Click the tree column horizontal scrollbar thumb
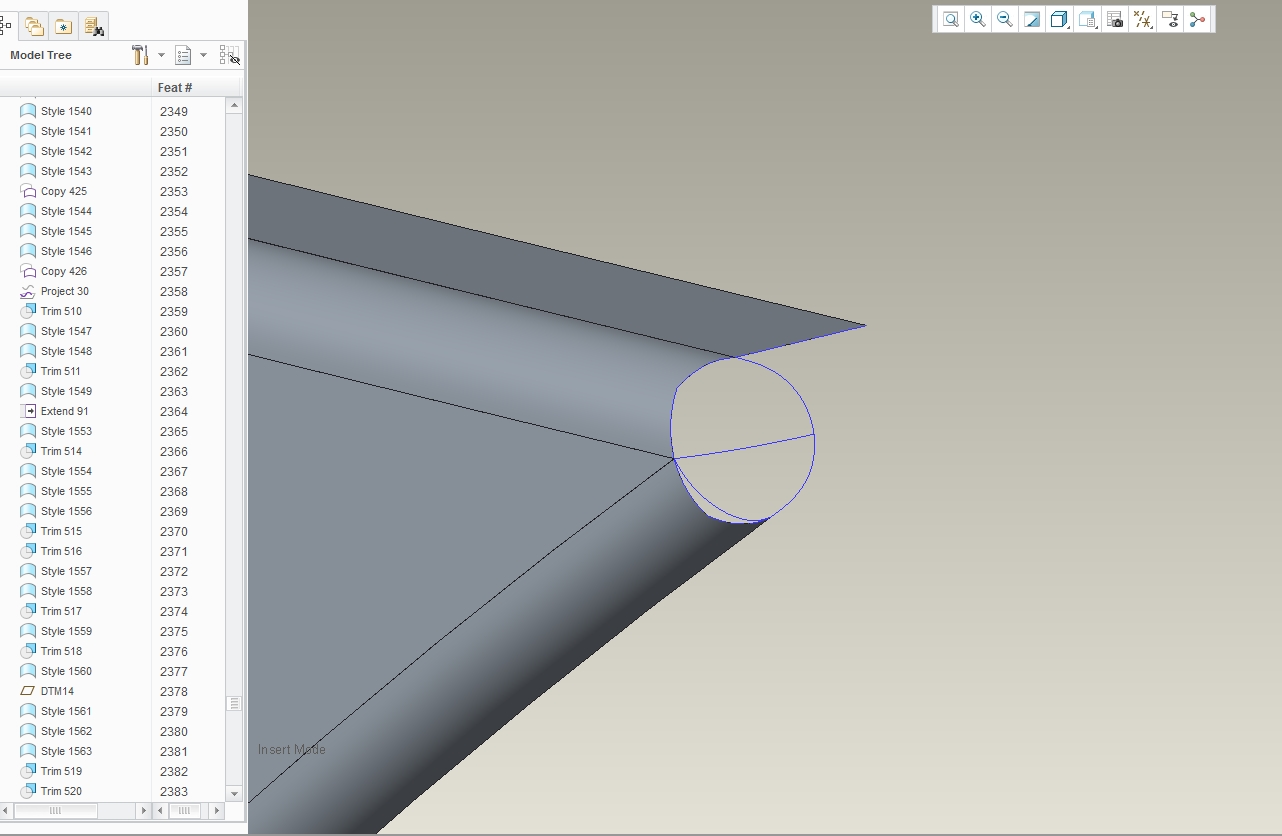Viewport: 1282px width, 836px height. click(55, 811)
